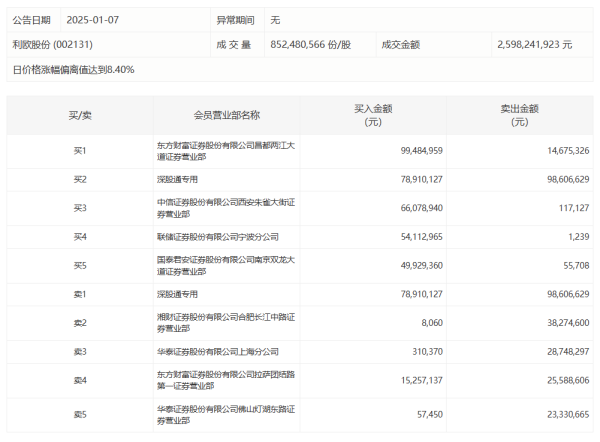Viewport: 600px width, 442px height.
Task: Click broker 联储证券 宁波分公司
Action: click(218, 237)
